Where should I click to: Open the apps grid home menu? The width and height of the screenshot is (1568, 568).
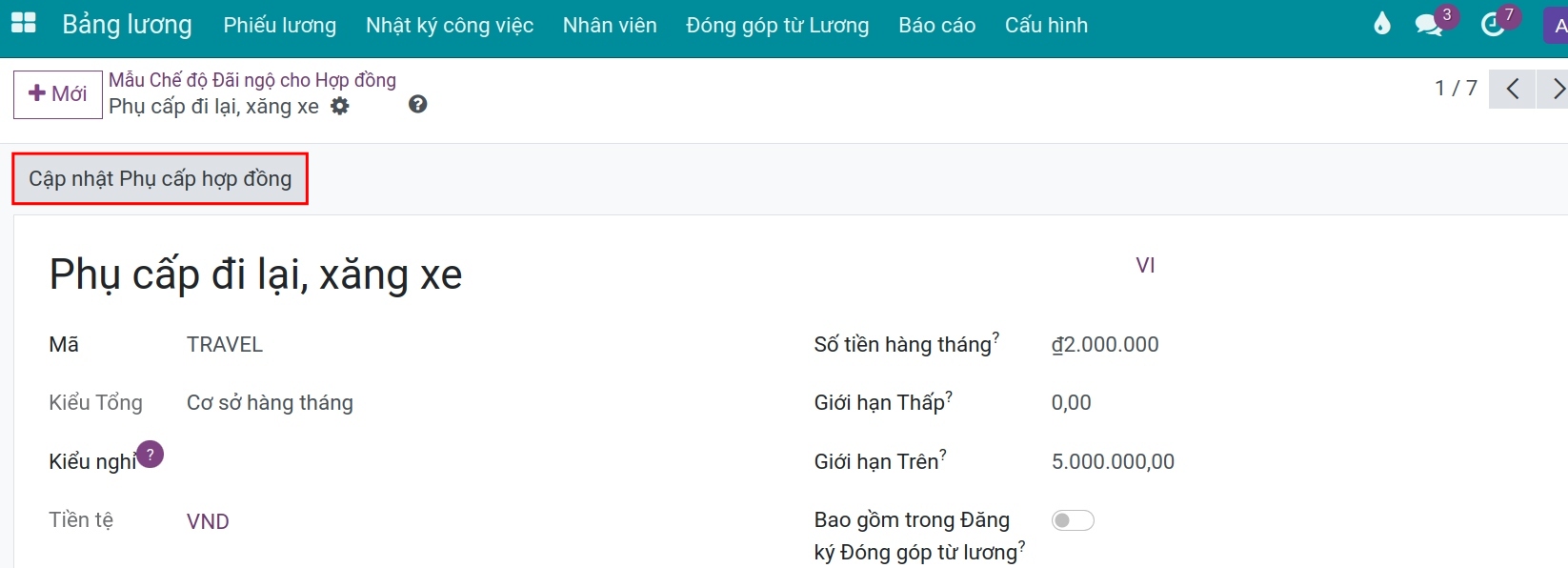(x=23, y=24)
